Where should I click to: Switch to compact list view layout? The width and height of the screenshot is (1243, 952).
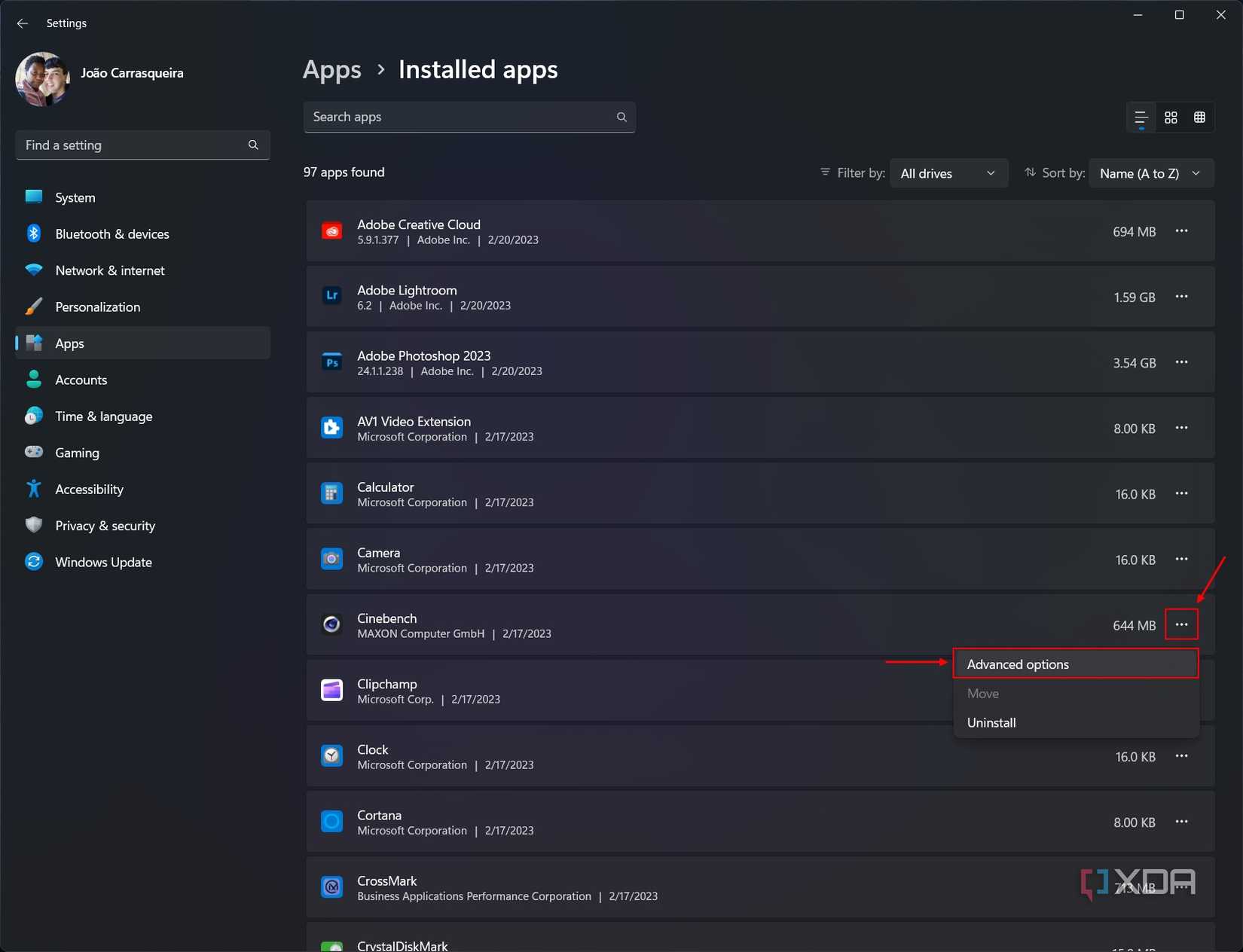(x=1140, y=117)
